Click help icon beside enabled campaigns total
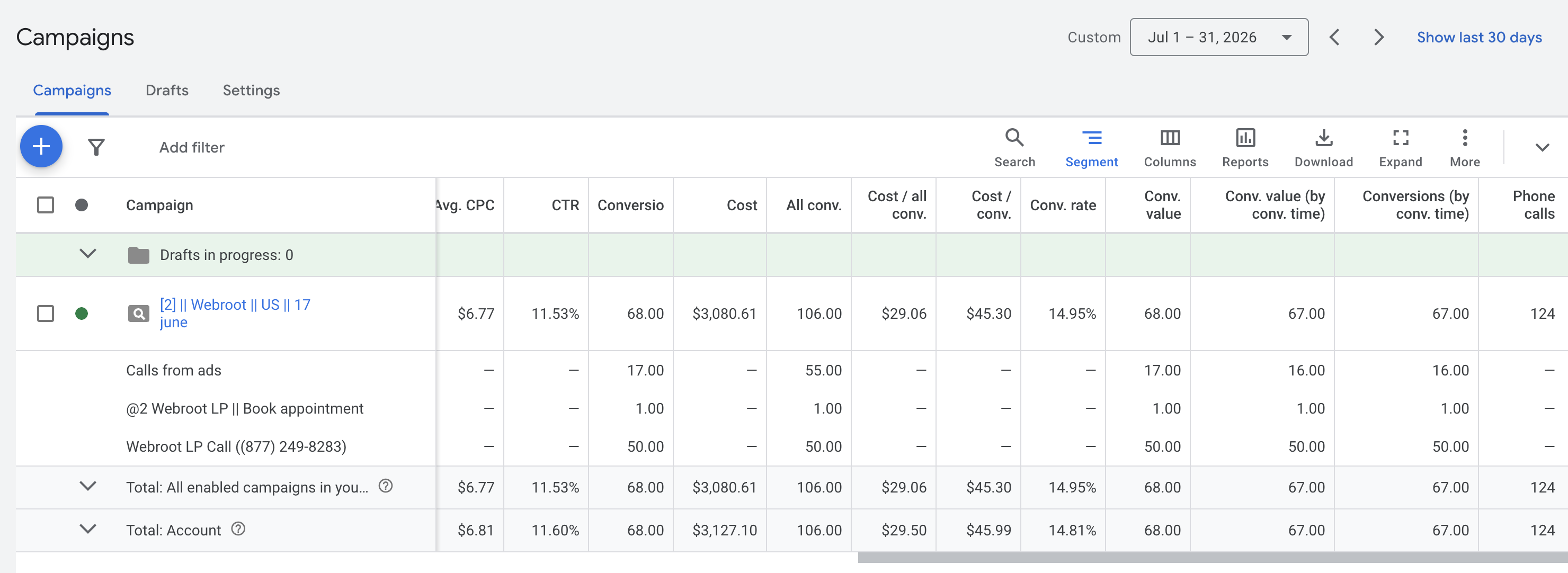The height and width of the screenshot is (573, 1568). pos(385,486)
